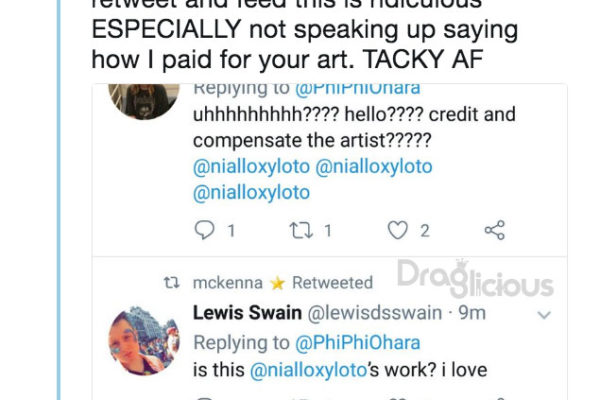Open the partially visible avatar of the top reply
The image size is (600, 400).
click(144, 101)
